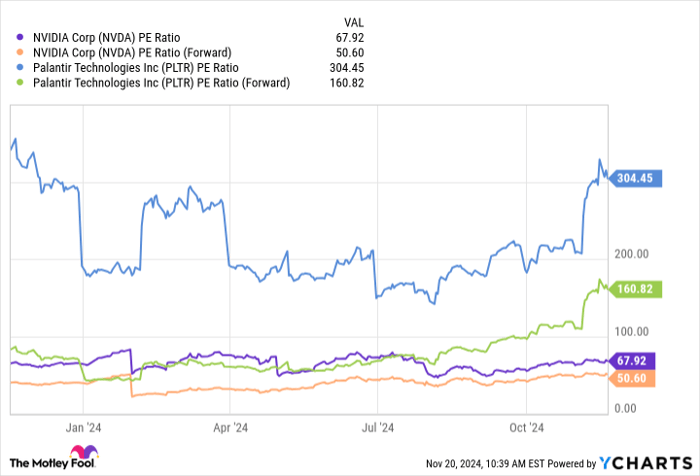Select the NVIDIA PE Ratio (Forward) legend label
The width and height of the screenshot is (700, 476).
pyautogui.click(x=134, y=51)
